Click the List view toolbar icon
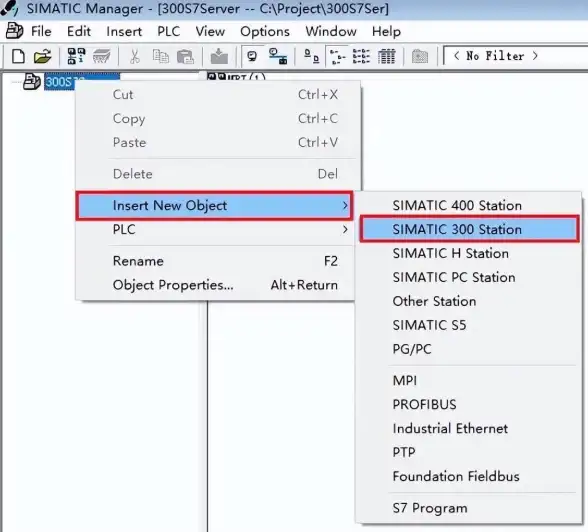The height and width of the screenshot is (532, 588). (362, 56)
